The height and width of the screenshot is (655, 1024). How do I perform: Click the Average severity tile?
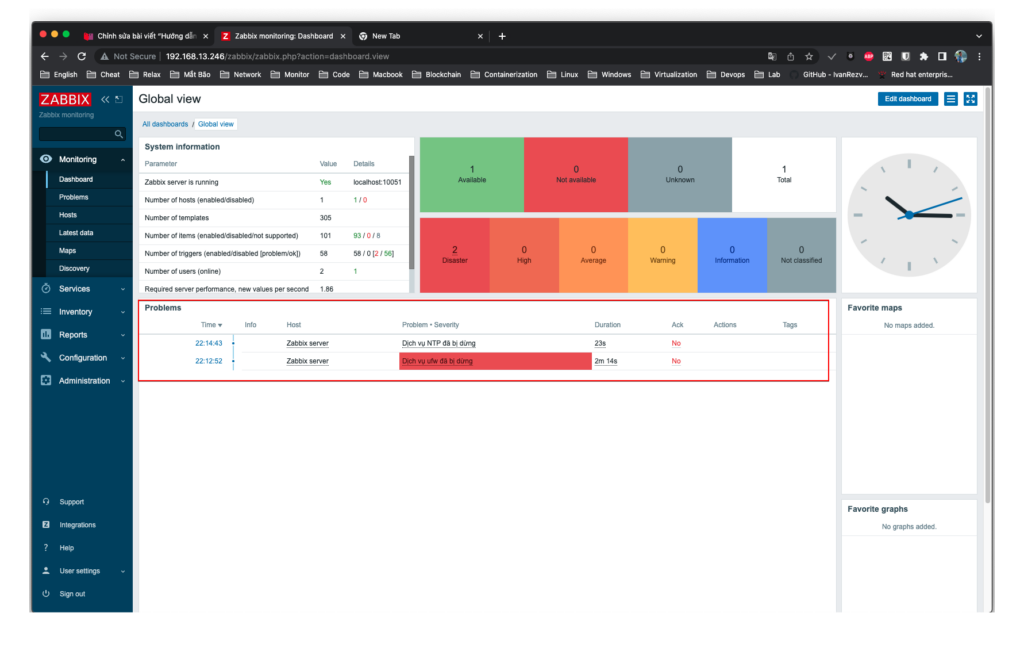coord(594,255)
